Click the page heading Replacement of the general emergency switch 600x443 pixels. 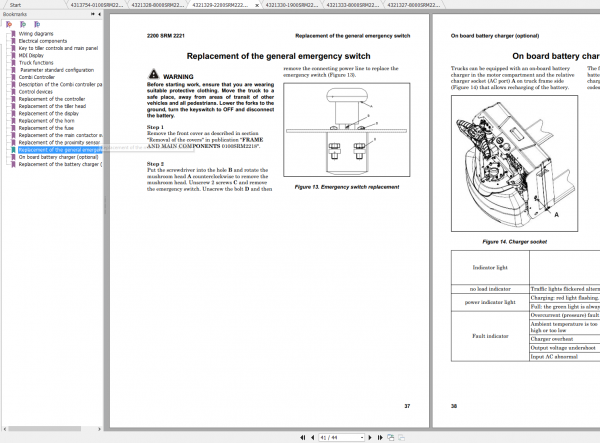(x=279, y=56)
